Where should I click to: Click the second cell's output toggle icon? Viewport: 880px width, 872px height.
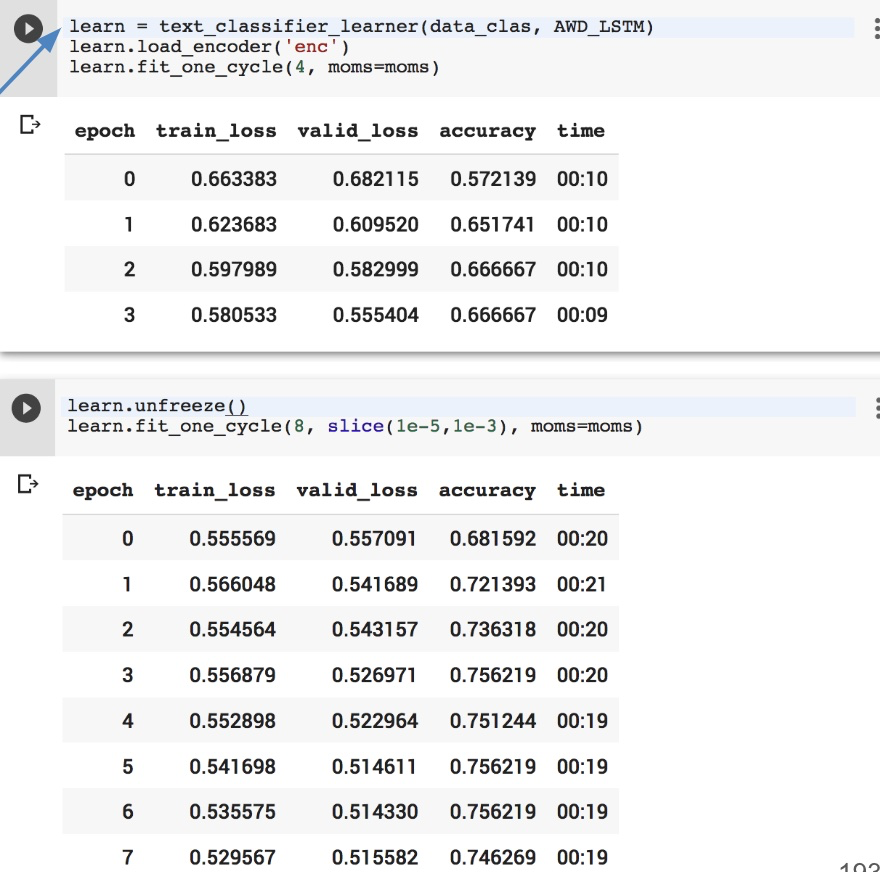coord(29,485)
